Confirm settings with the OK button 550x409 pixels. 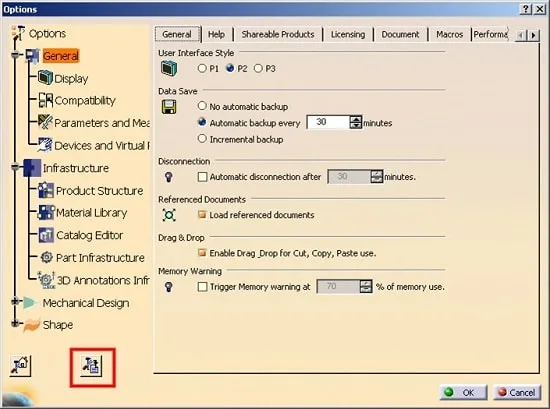click(x=463, y=392)
